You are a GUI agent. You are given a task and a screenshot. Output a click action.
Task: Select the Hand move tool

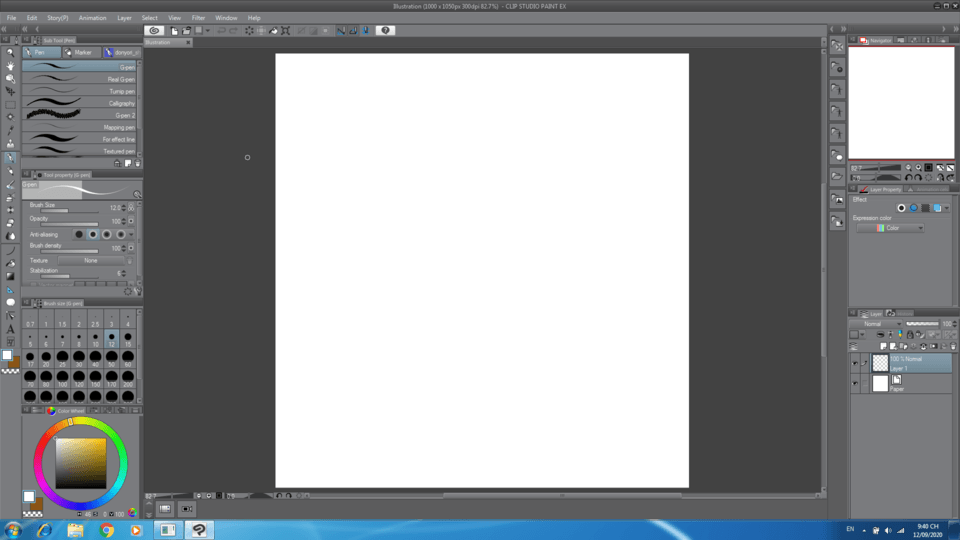10,66
